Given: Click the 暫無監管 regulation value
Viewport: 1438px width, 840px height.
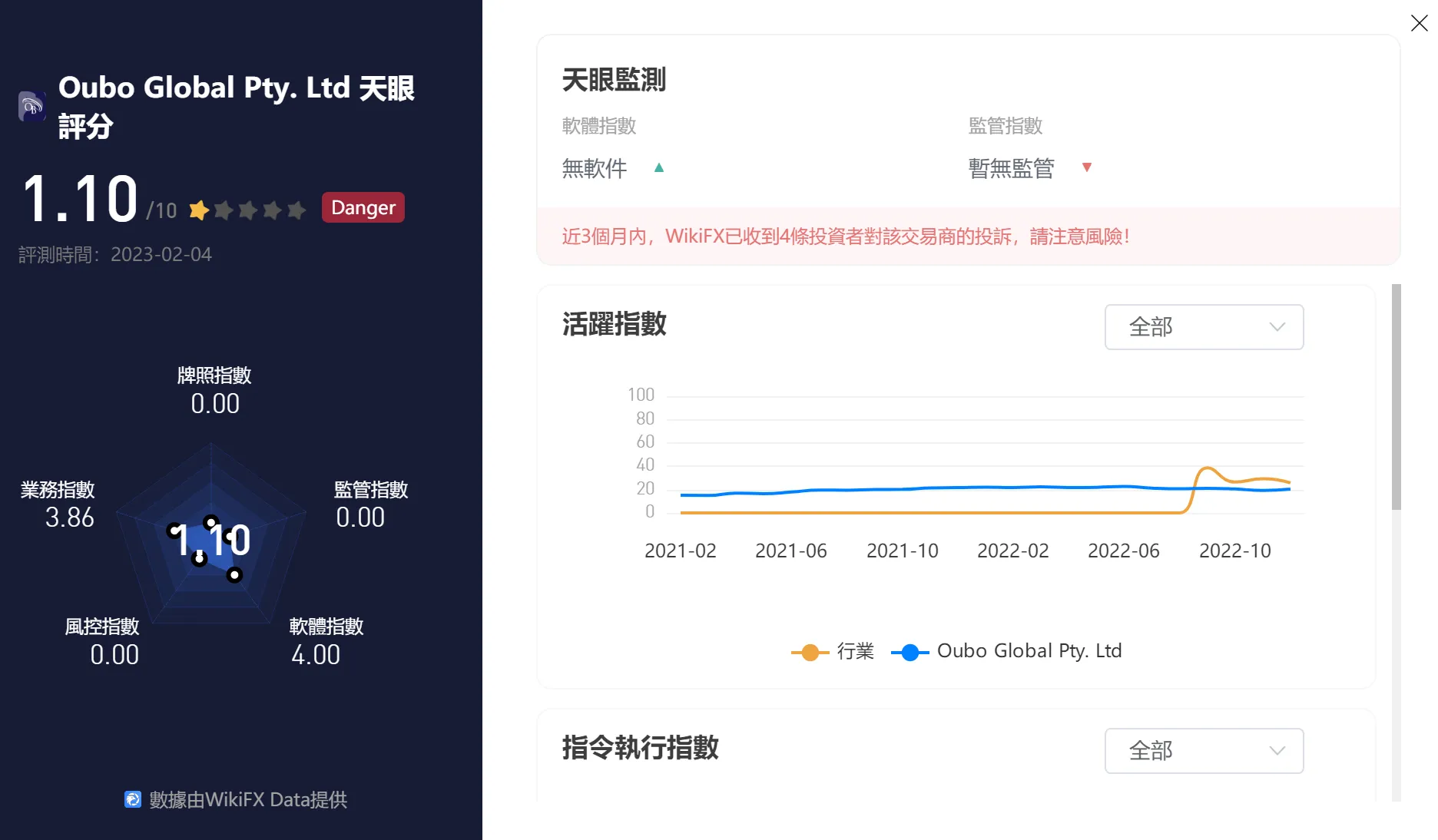Looking at the screenshot, I should [x=1012, y=168].
